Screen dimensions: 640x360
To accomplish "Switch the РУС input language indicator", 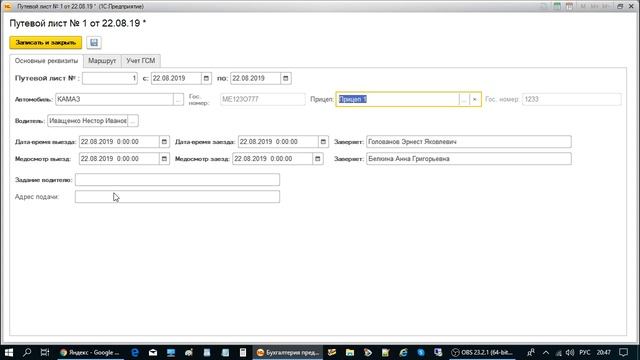I will pos(585,352).
